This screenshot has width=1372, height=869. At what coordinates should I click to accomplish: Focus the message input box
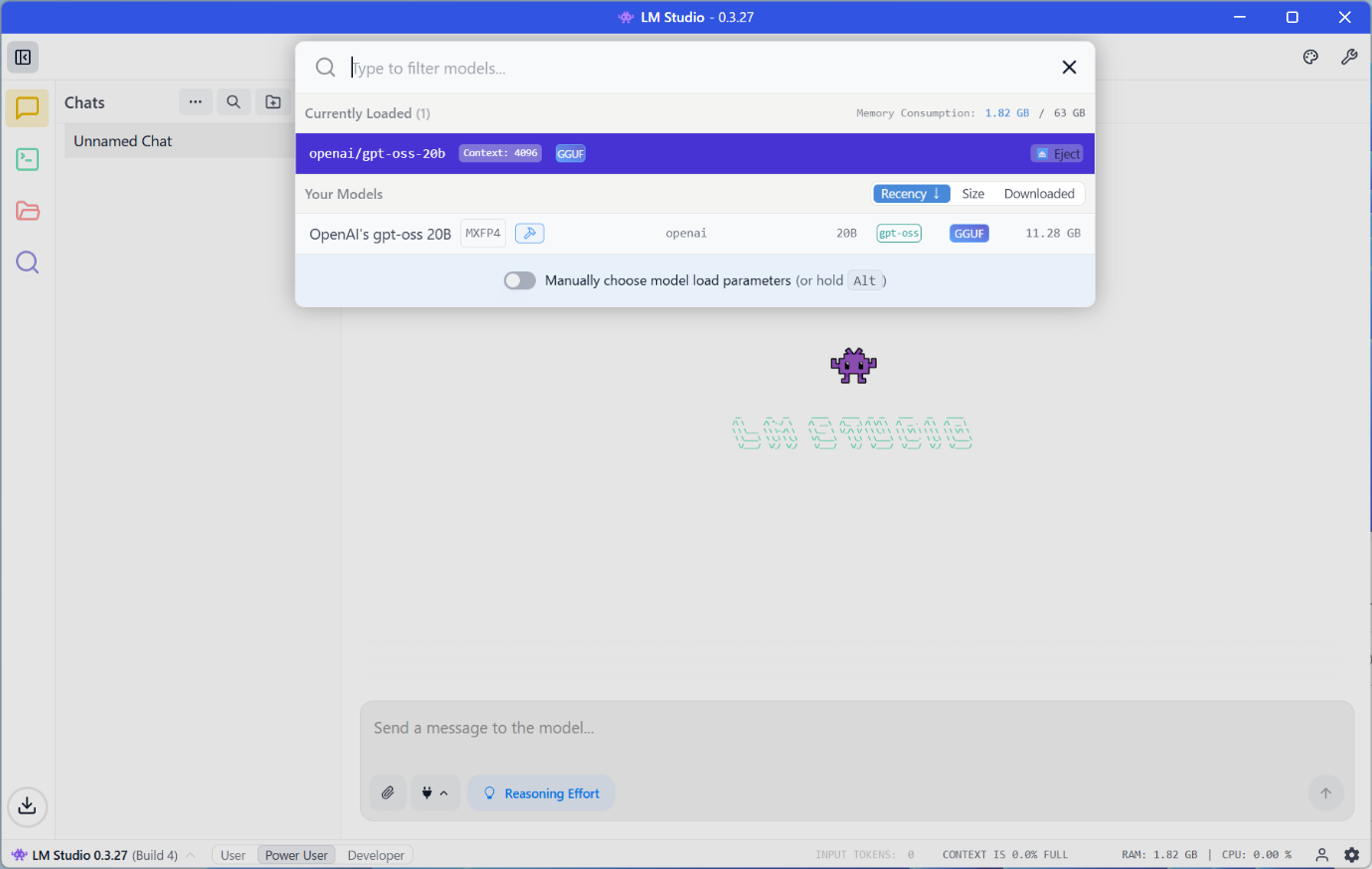855,729
